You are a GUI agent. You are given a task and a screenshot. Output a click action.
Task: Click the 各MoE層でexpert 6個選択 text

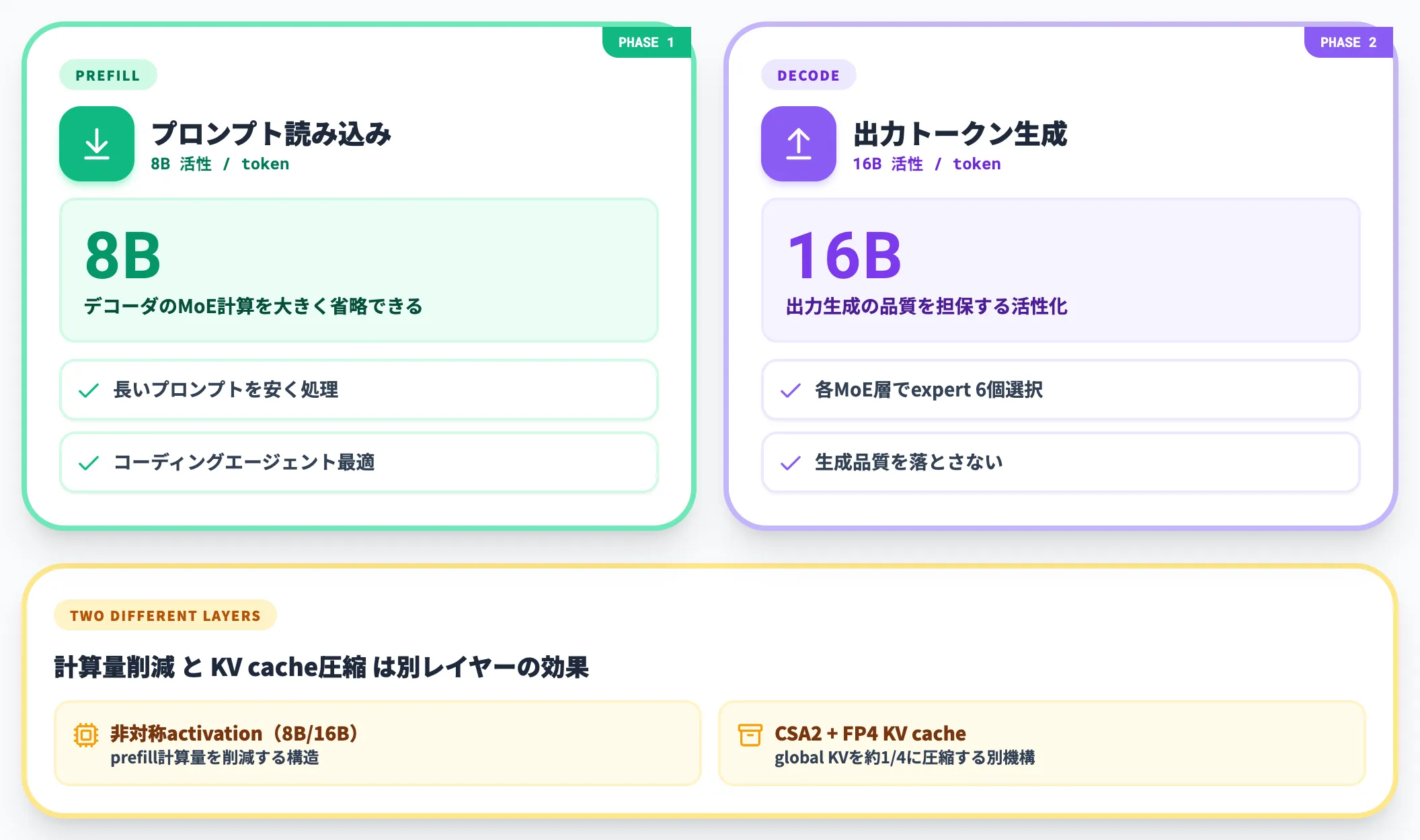[929, 390]
